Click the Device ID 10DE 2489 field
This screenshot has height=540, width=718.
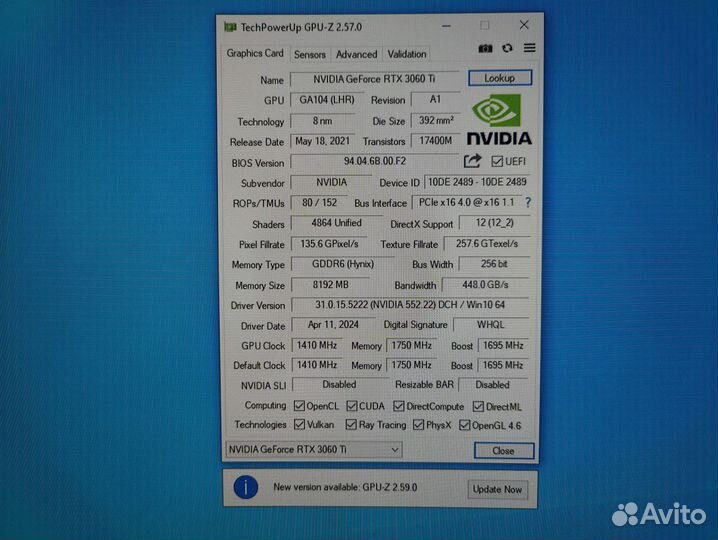coord(477,182)
